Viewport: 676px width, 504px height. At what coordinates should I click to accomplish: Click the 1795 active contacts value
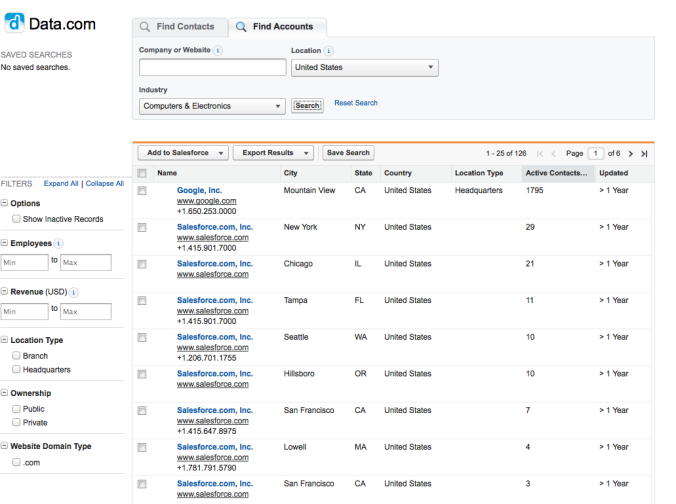point(535,191)
